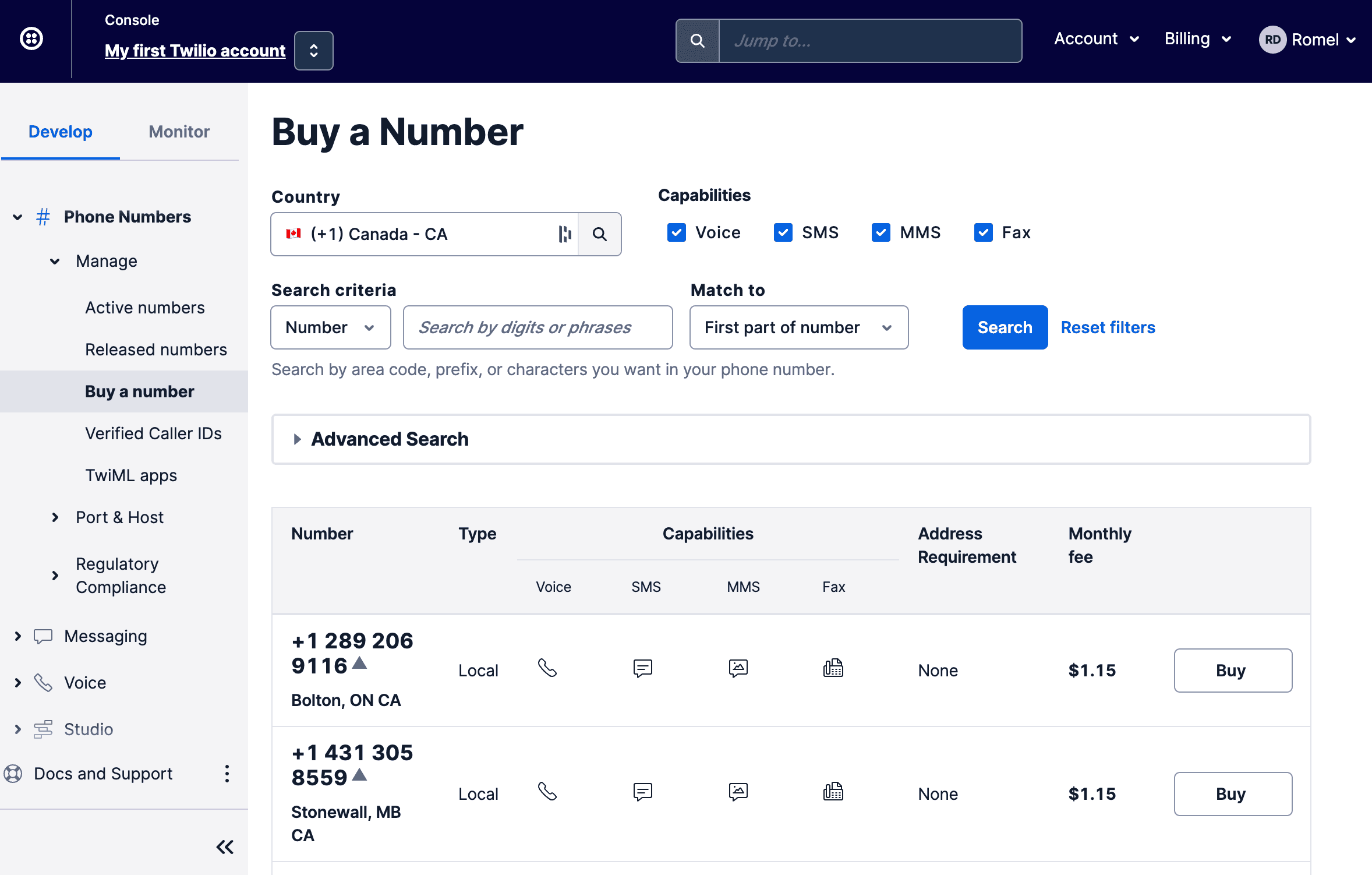Click fax icon for +1 289 206 9116
Viewport: 1372px width, 875px height.
833,668
